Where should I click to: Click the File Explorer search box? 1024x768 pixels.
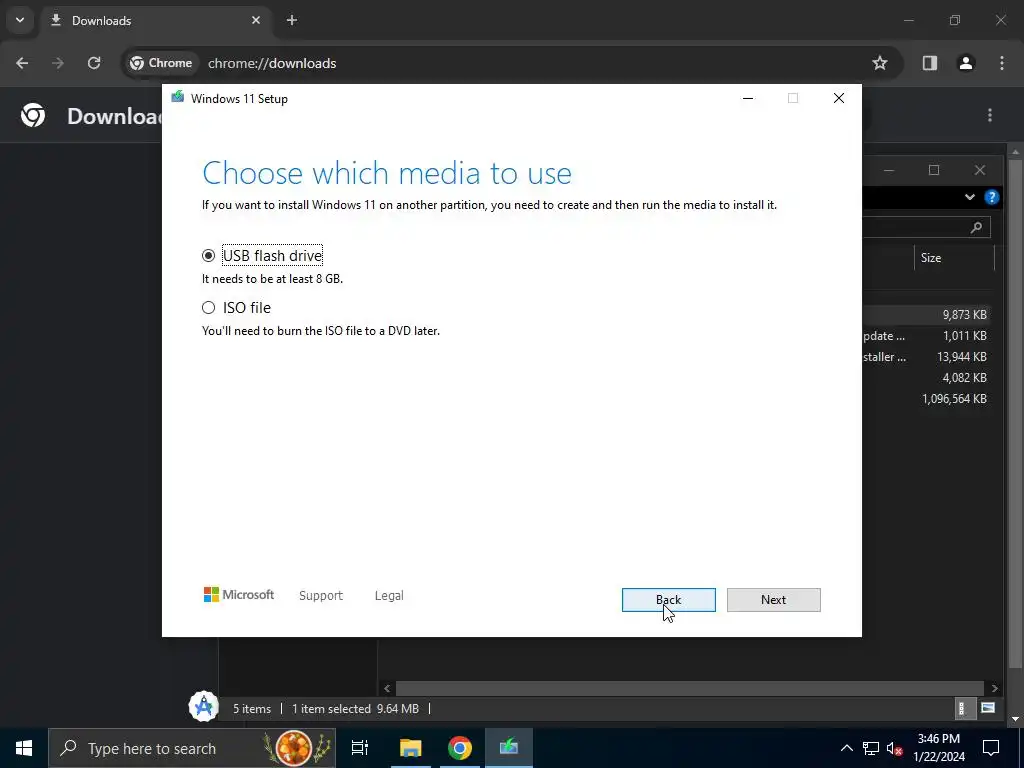coord(926,227)
